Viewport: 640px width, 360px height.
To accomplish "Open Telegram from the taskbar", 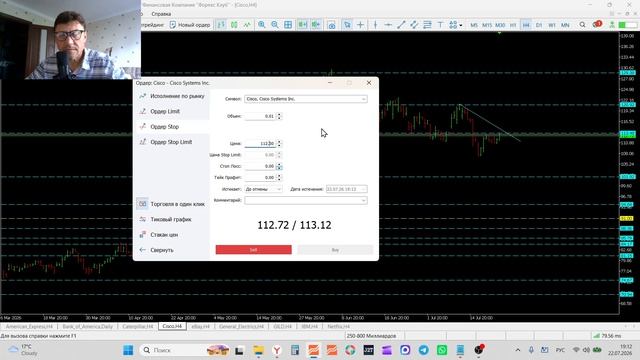I will [x=424, y=350].
